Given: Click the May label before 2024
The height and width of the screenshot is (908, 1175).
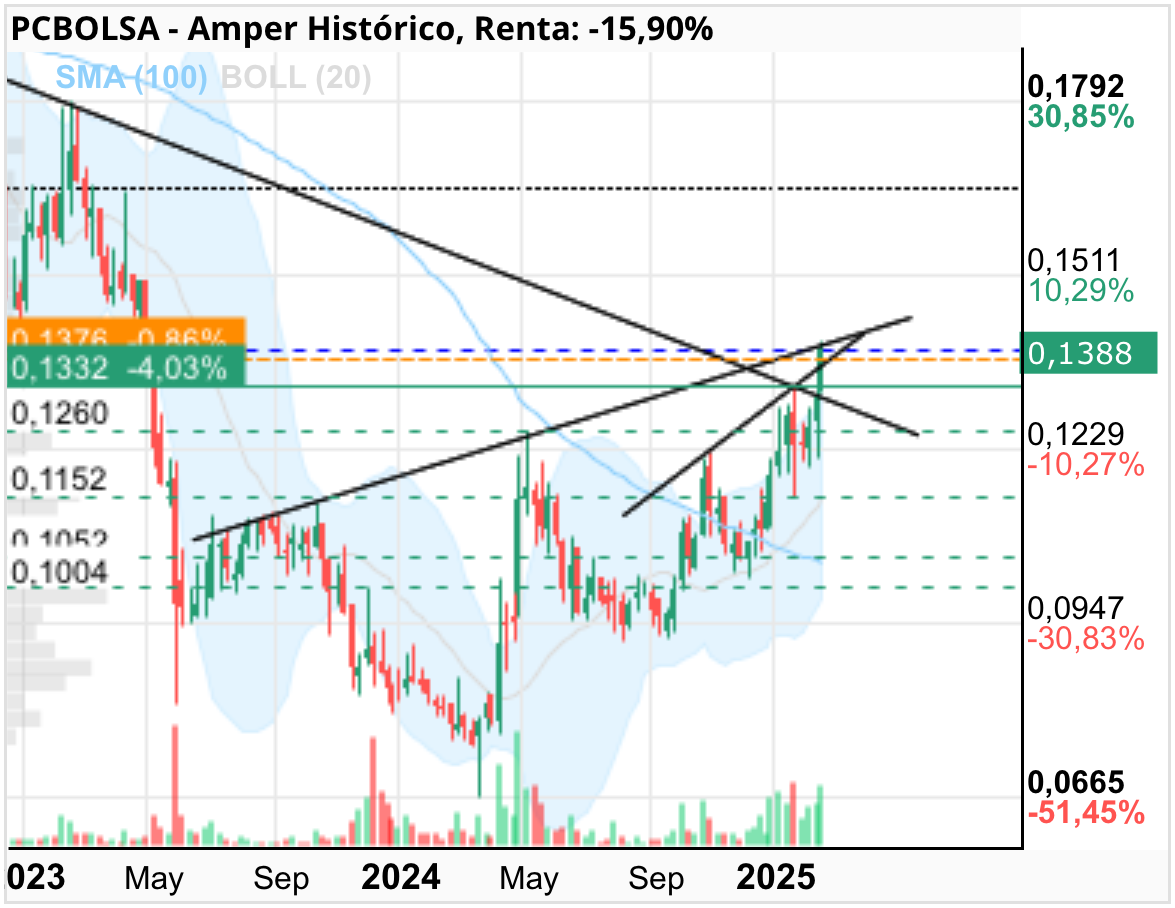Looking at the screenshot, I should (x=154, y=878).
